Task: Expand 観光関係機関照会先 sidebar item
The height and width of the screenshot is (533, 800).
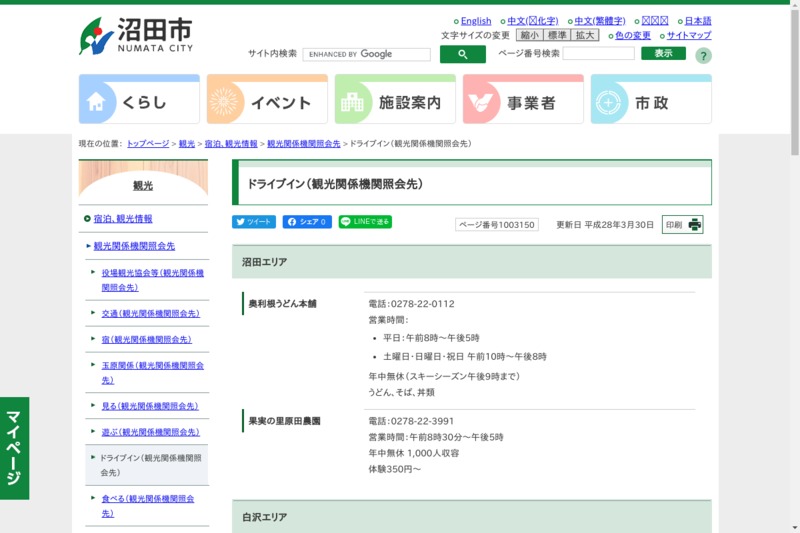Action: pyautogui.click(x=134, y=245)
